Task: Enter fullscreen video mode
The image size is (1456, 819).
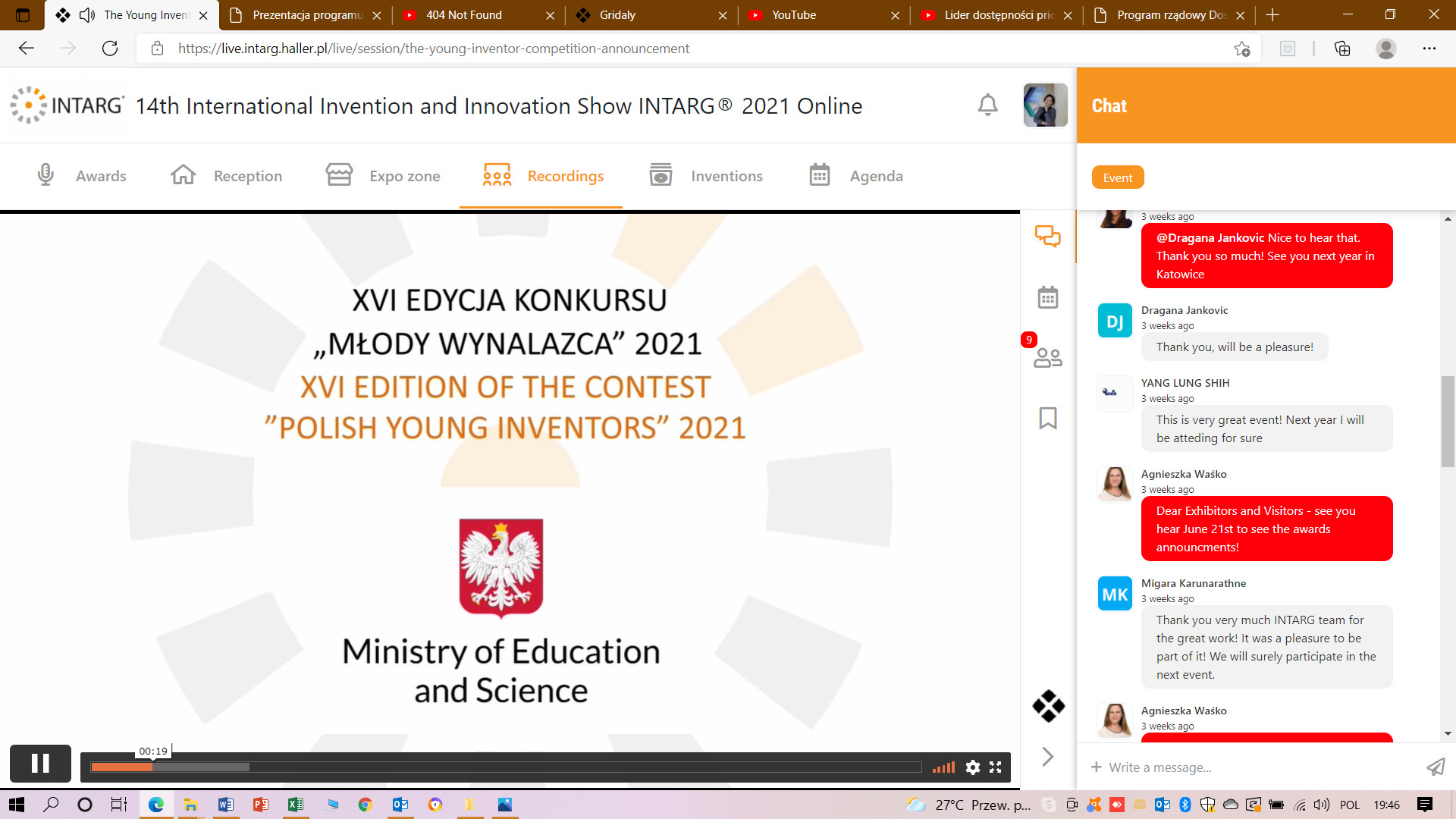Action: 996,767
